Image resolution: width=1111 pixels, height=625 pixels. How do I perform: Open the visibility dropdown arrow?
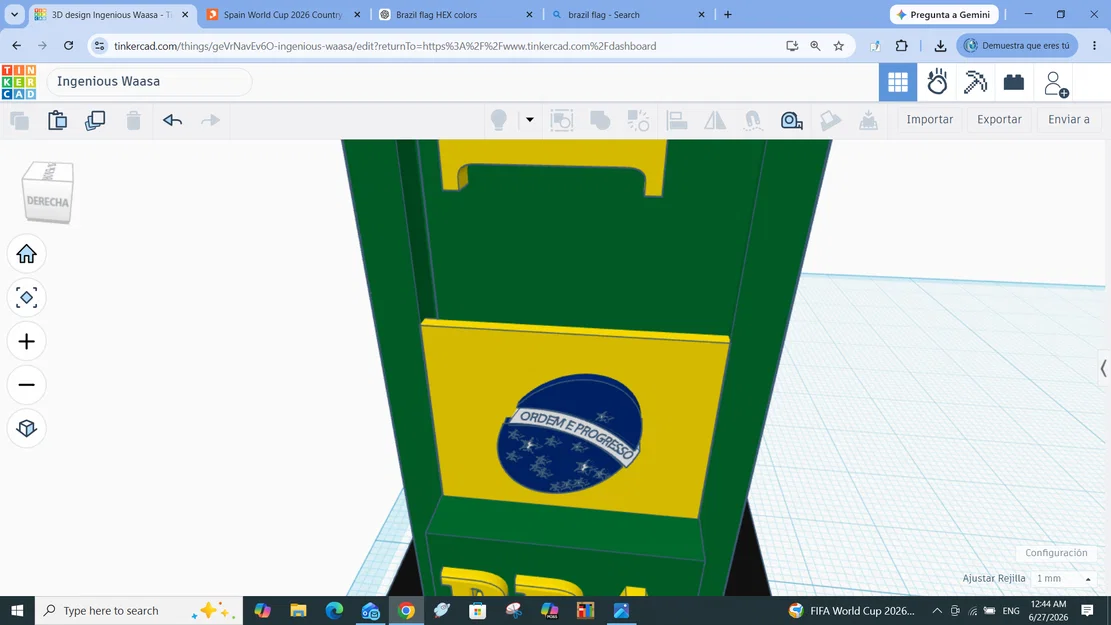529,120
